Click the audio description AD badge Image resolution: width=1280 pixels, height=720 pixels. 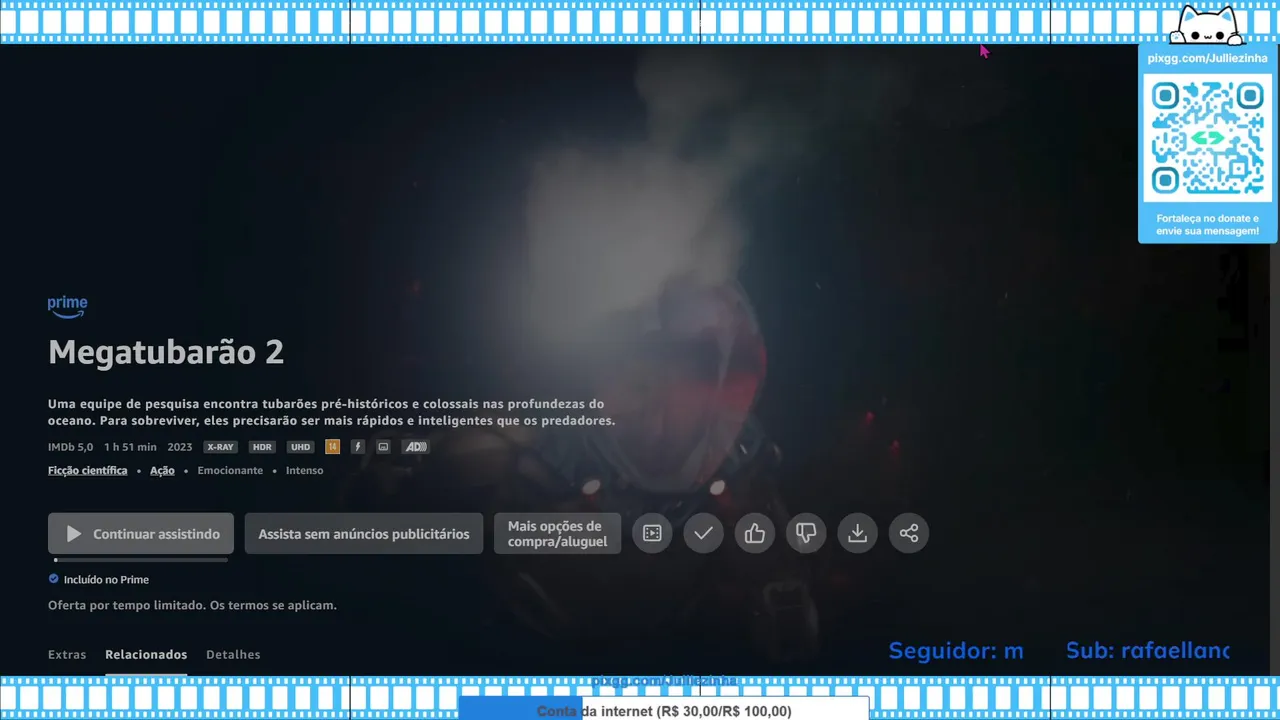point(415,447)
